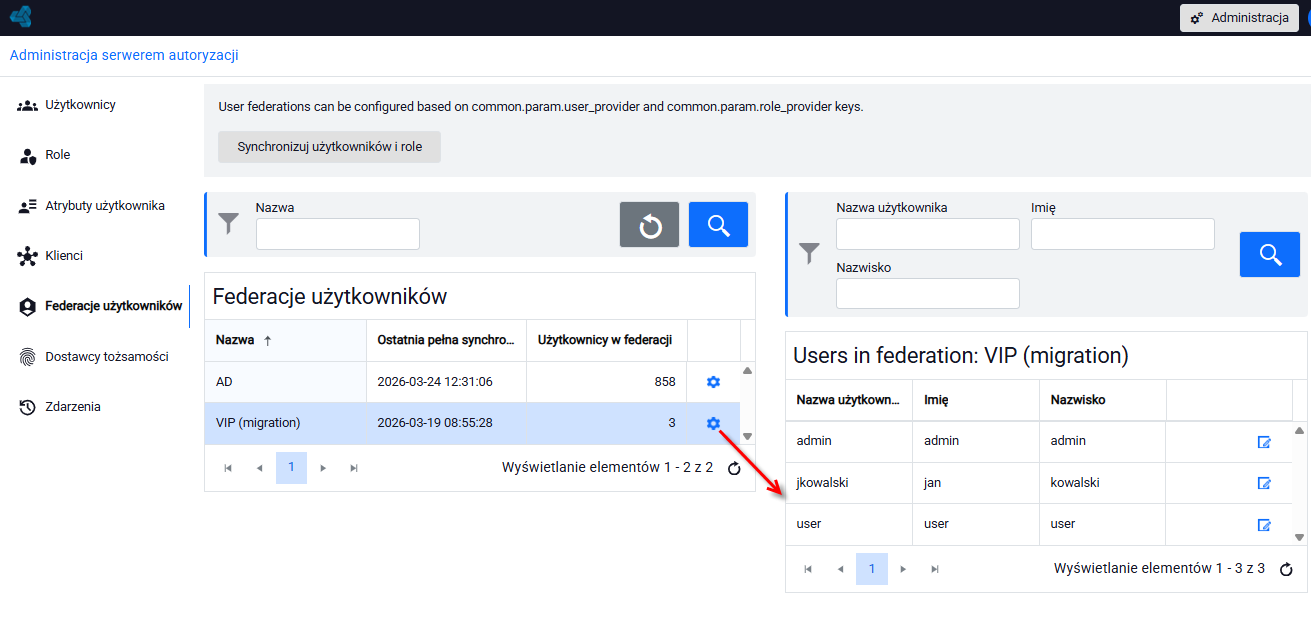Sort federations by the Nazwa column
This screenshot has width=1311, height=618.
[x=285, y=340]
